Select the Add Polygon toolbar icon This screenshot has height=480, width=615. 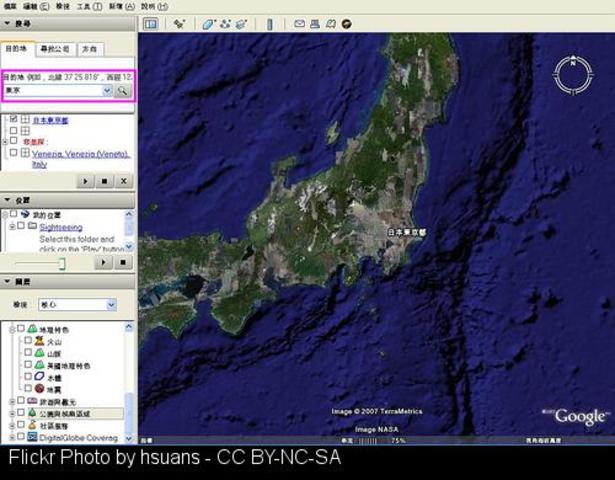click(x=208, y=24)
